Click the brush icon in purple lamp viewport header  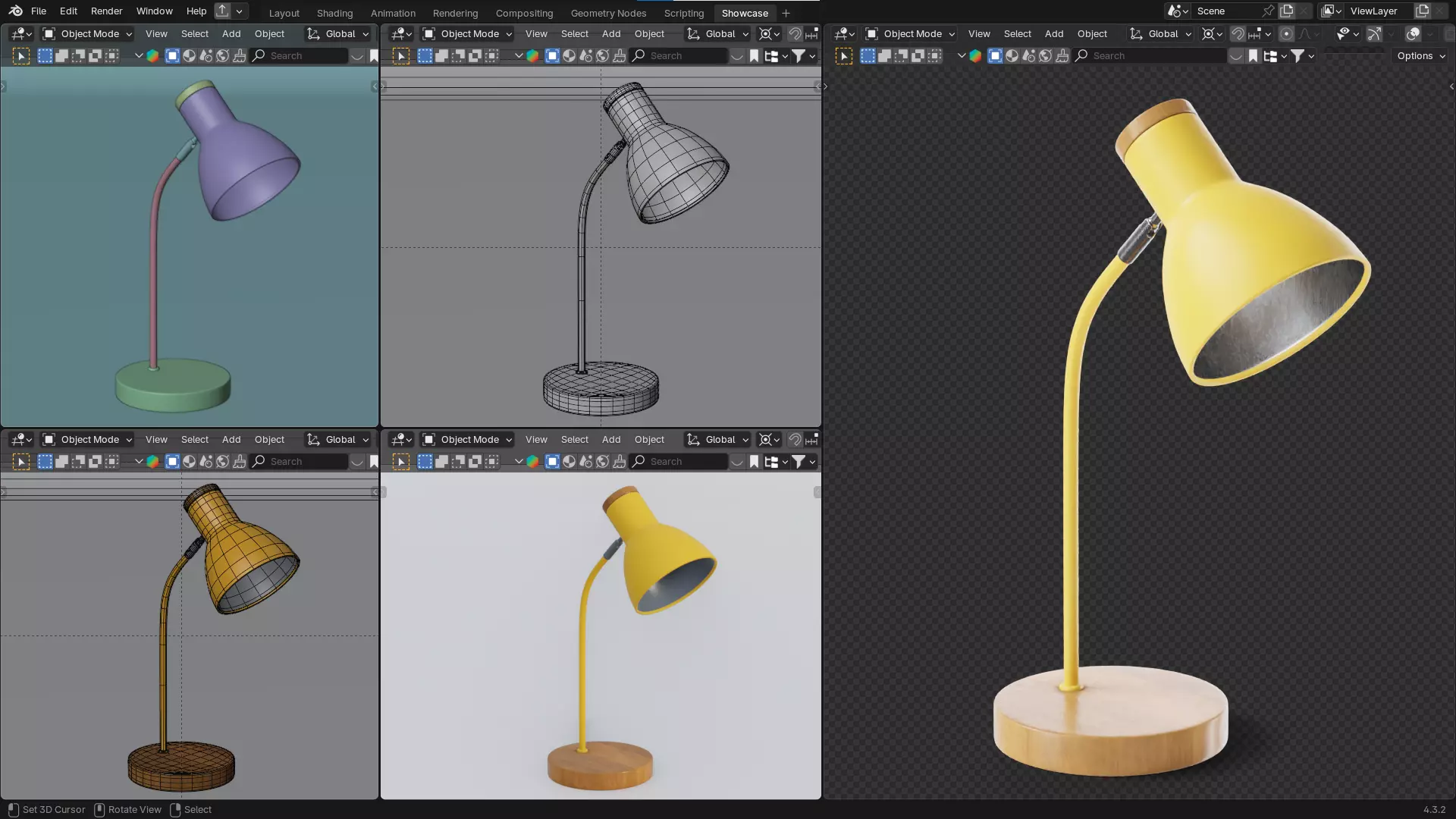tap(240, 55)
